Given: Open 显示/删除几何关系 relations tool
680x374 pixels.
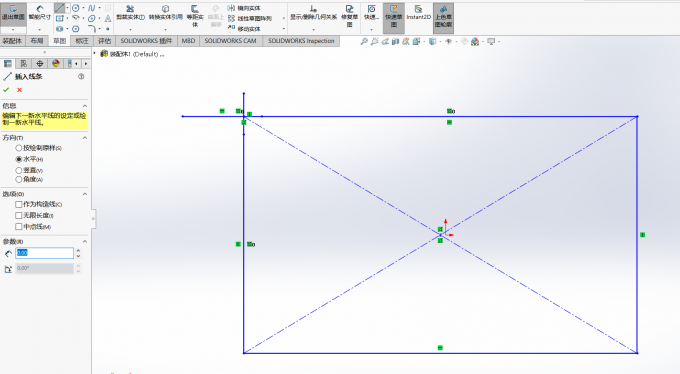Looking at the screenshot, I should pyautogui.click(x=313, y=13).
